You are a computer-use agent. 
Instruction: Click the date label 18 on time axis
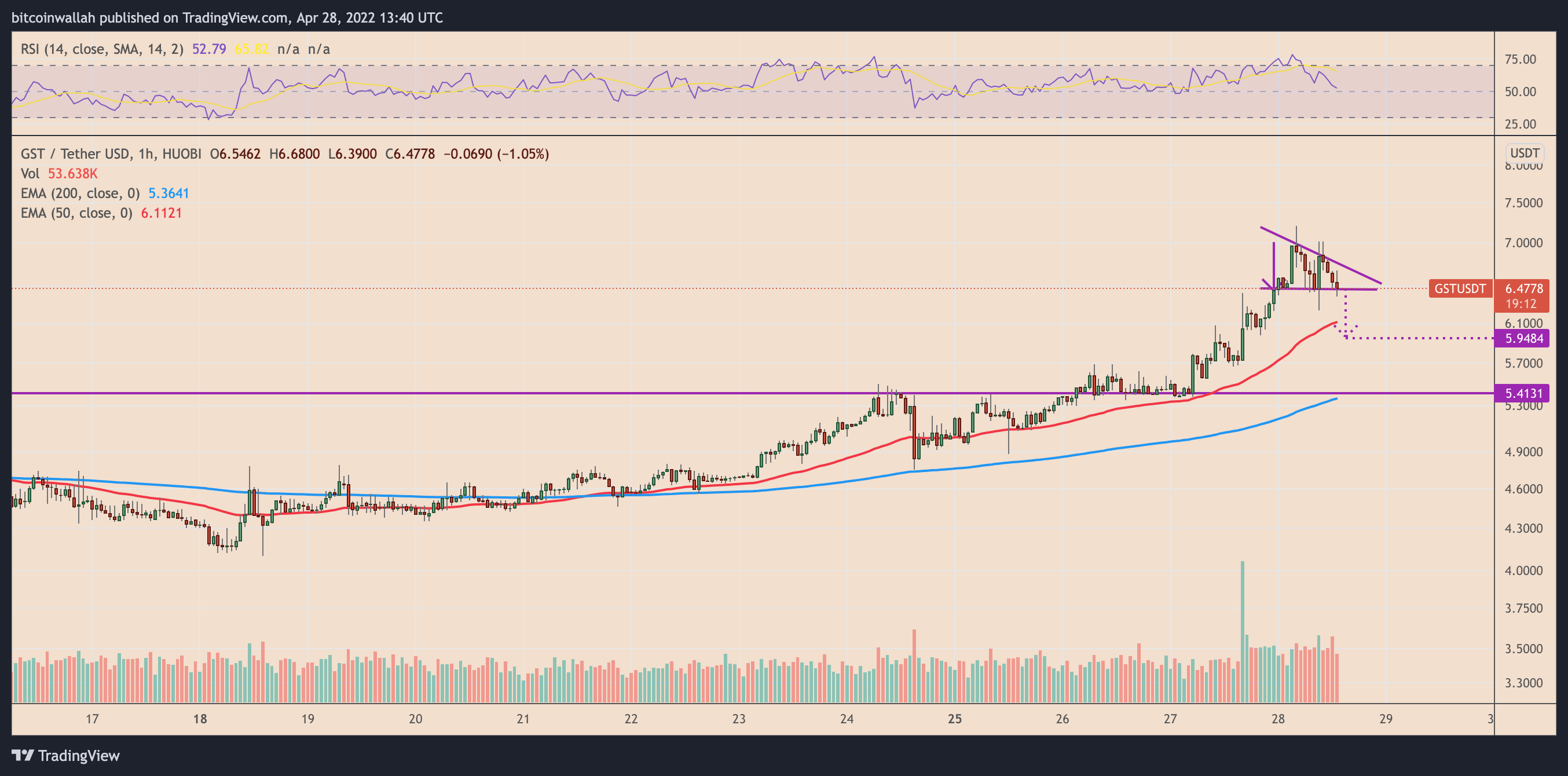click(x=200, y=719)
